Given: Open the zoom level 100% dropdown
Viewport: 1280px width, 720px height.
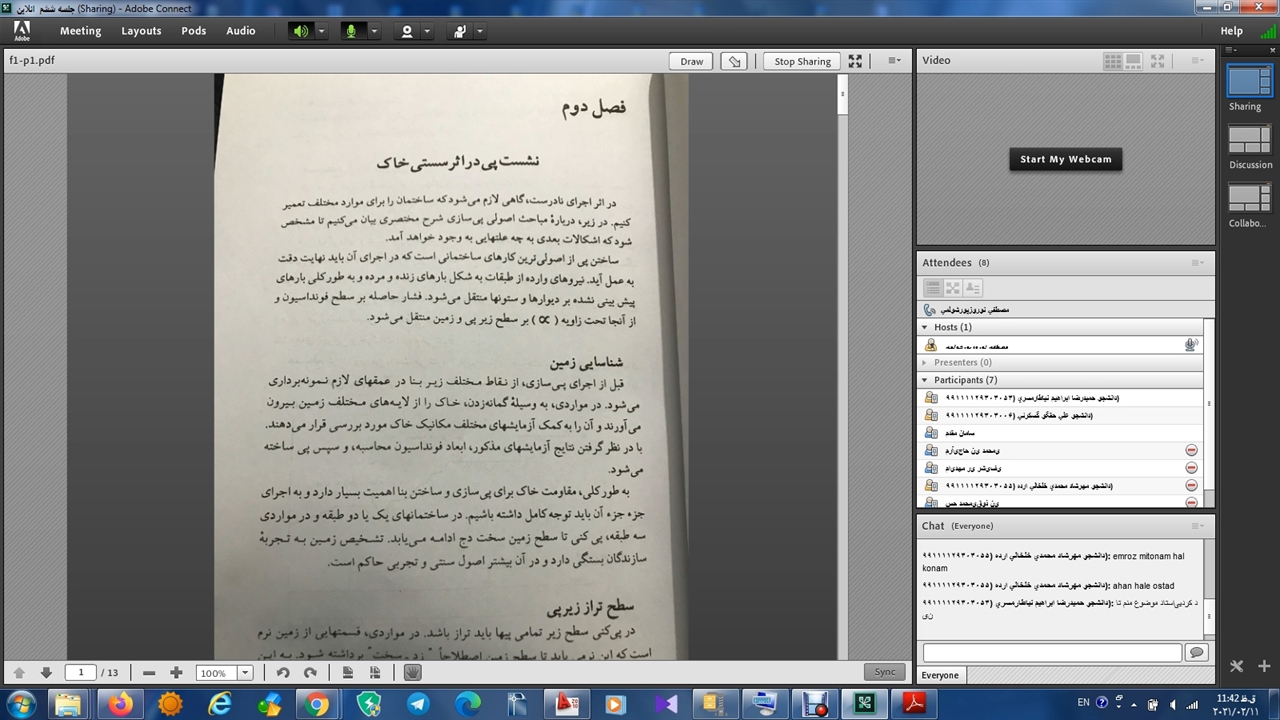Looking at the screenshot, I should pos(245,673).
